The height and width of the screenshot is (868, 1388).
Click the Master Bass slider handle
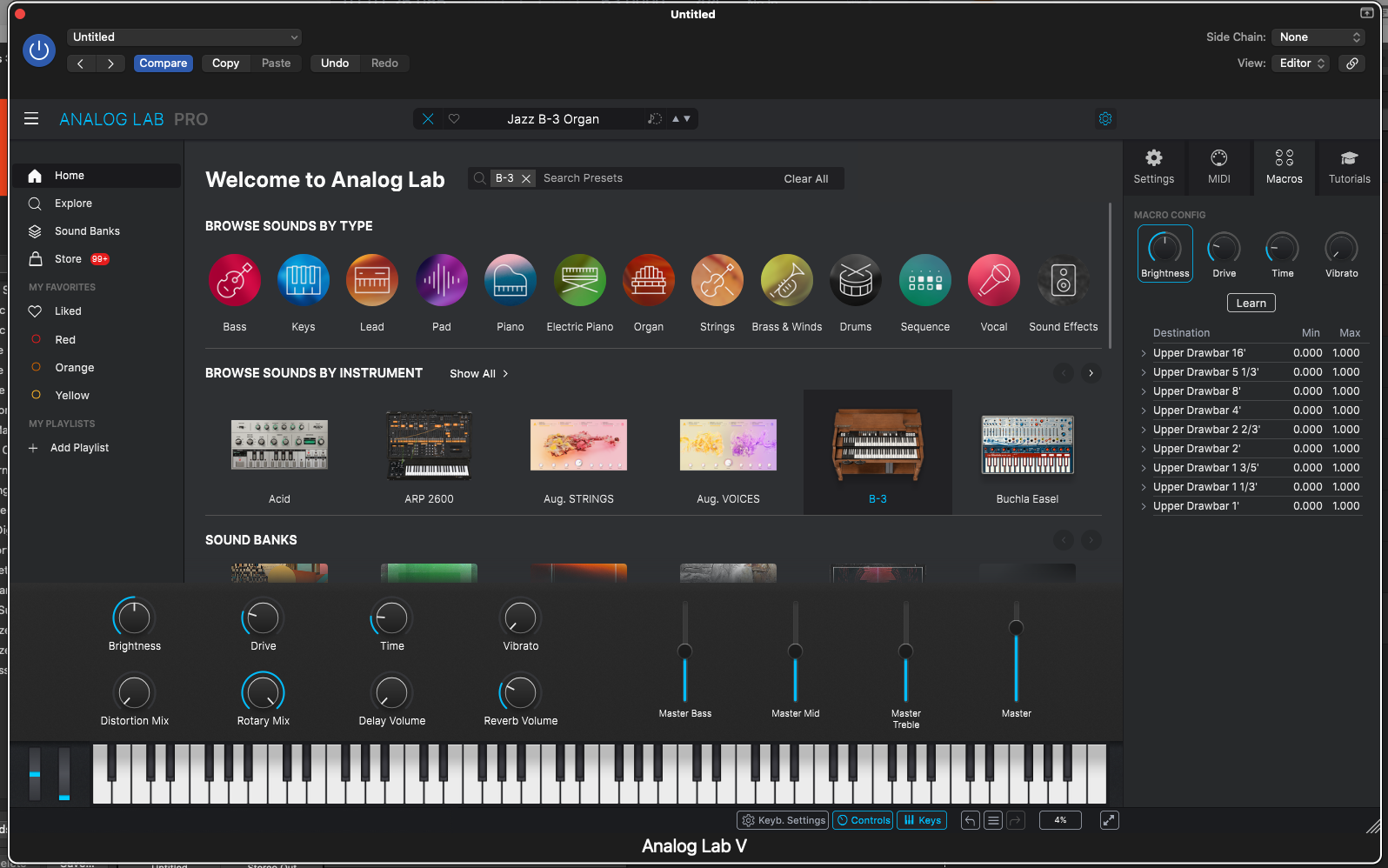(x=685, y=651)
